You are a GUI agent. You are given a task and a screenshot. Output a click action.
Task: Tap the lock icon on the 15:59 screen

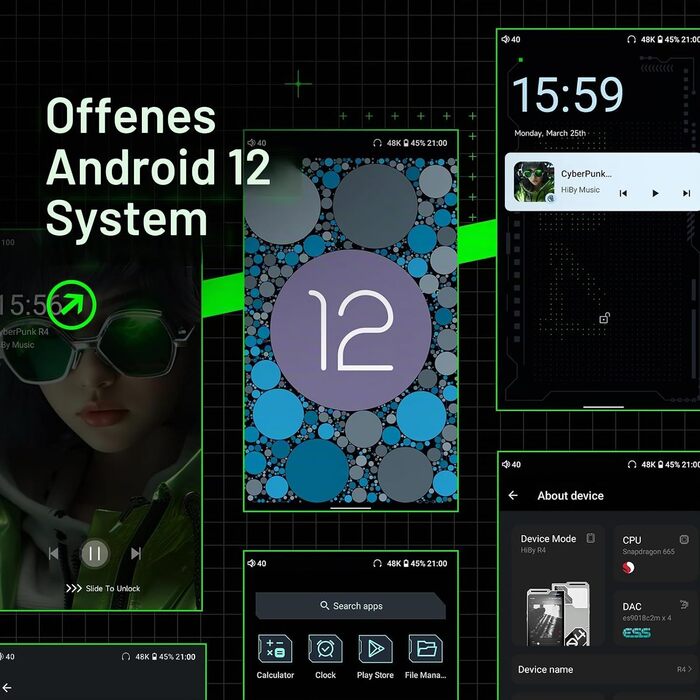tap(604, 318)
